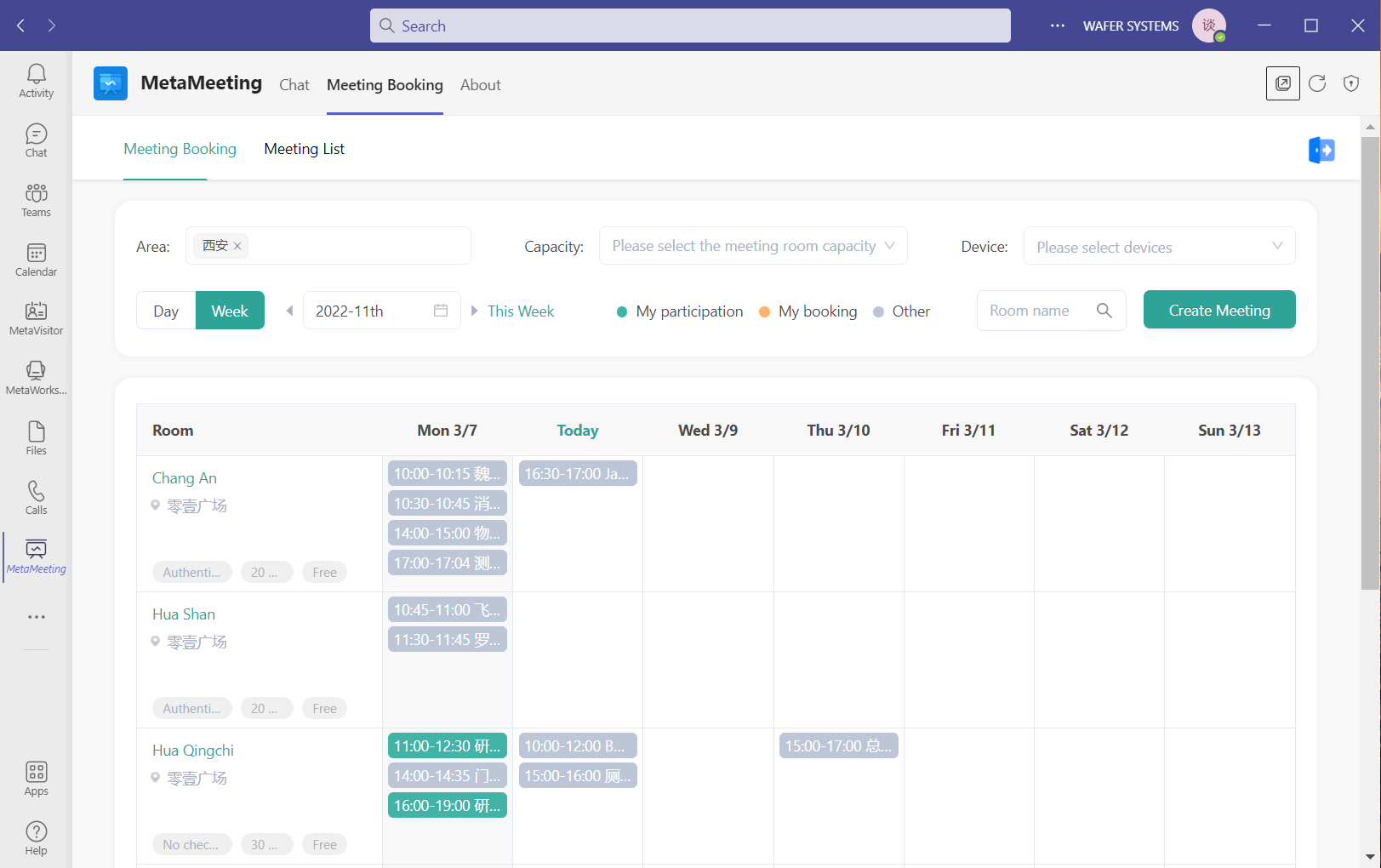Navigate forward with the right arrow
This screenshot has width=1381, height=868.
(52, 26)
